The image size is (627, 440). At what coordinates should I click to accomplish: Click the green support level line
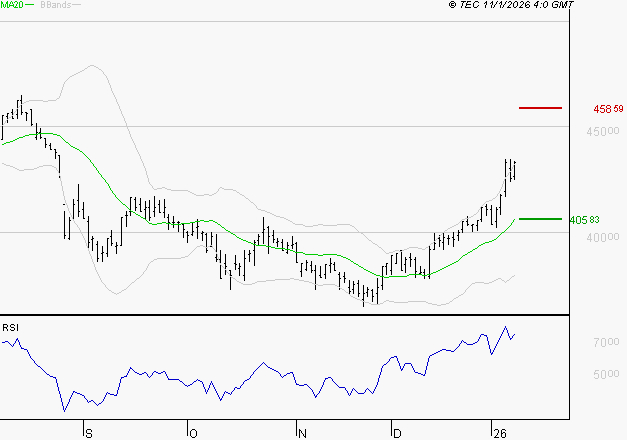(x=540, y=219)
